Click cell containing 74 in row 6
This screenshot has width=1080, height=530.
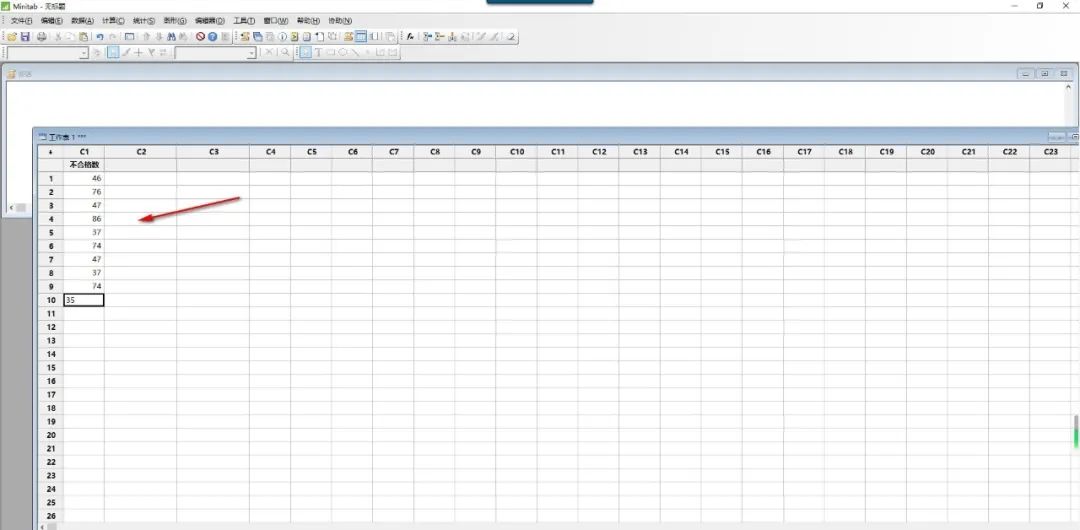[84, 246]
